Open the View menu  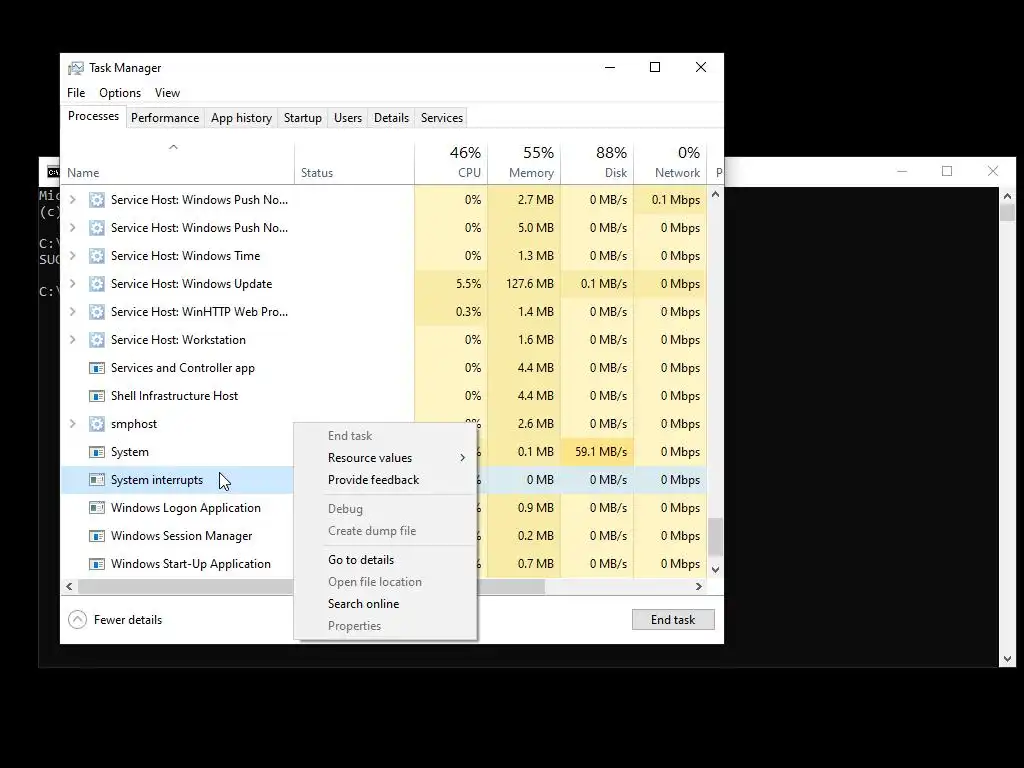click(167, 93)
